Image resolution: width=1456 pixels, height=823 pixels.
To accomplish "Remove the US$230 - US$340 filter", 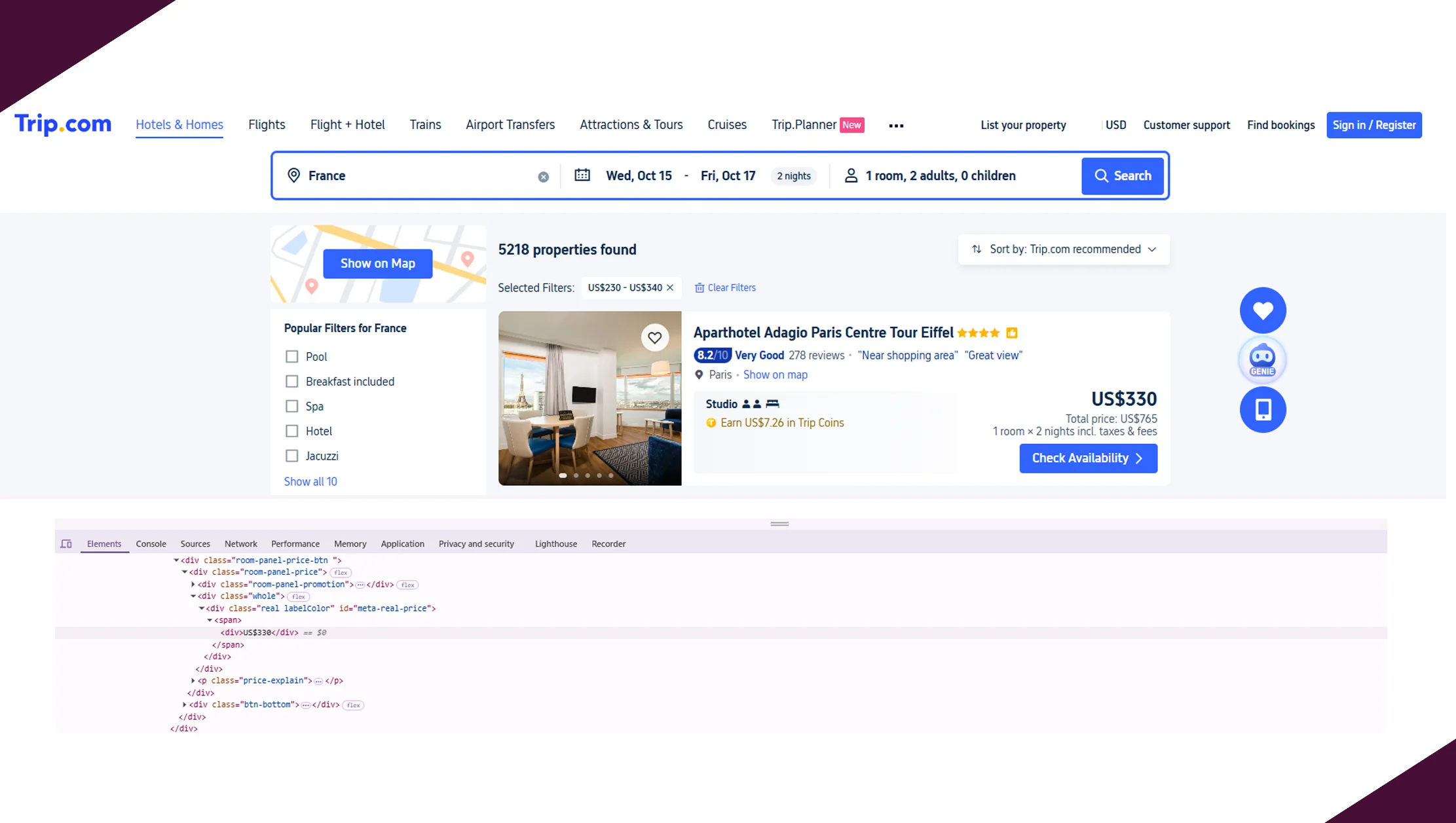I will 670,288.
